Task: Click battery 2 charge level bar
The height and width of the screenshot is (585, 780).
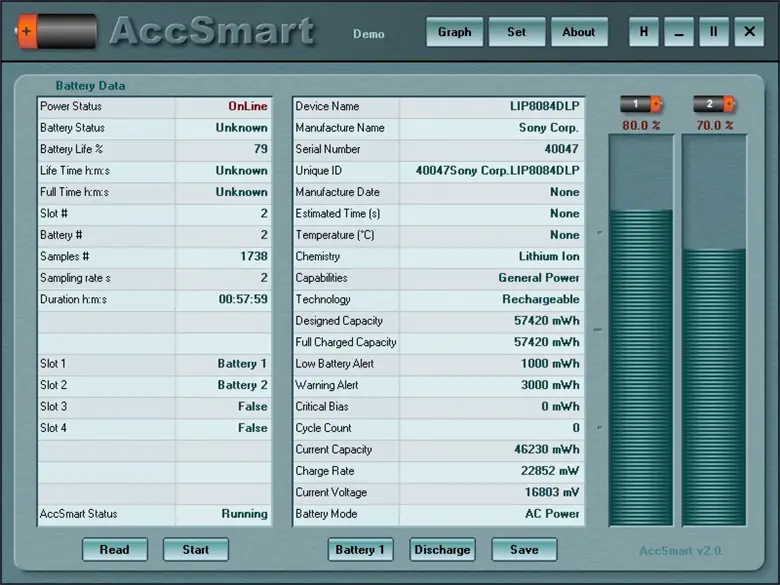Action: [714, 385]
